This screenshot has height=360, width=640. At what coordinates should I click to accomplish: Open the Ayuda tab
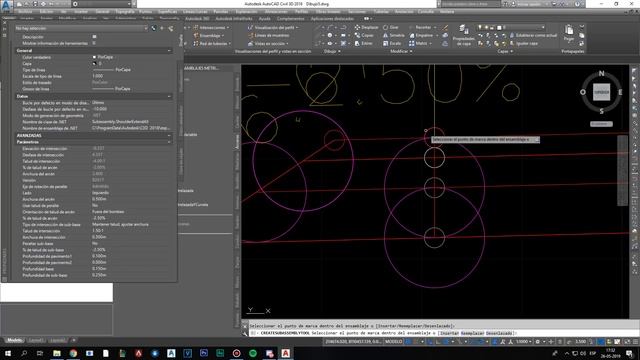click(264, 18)
